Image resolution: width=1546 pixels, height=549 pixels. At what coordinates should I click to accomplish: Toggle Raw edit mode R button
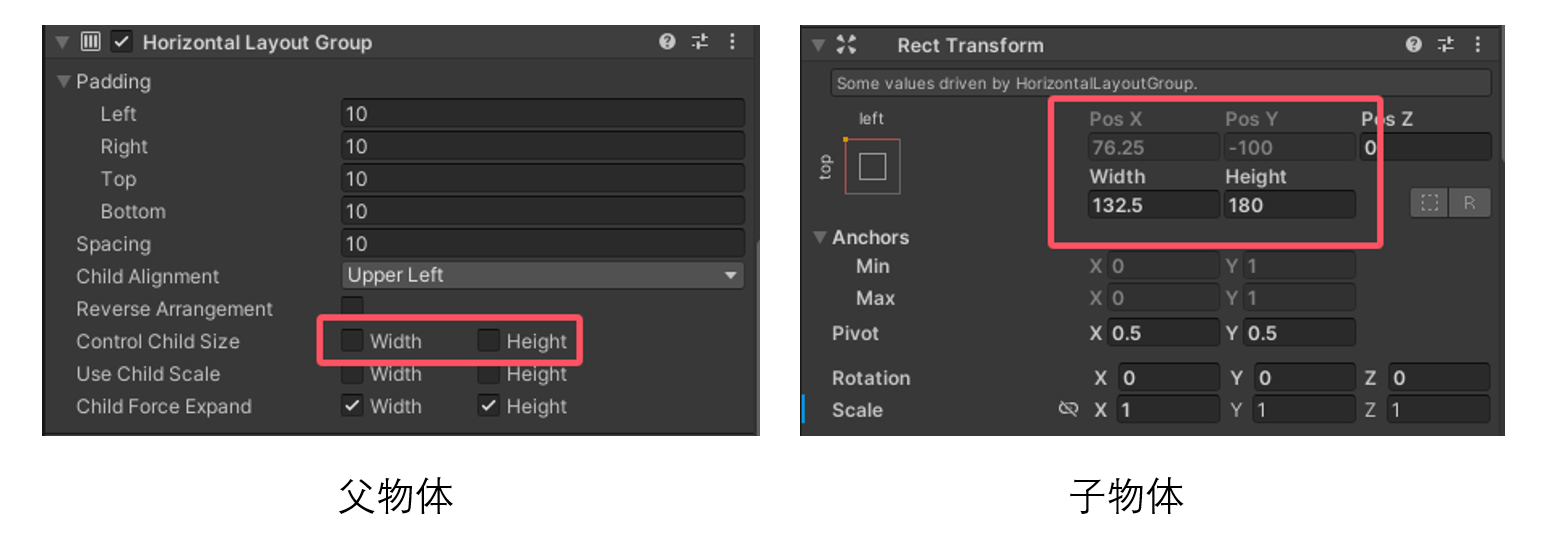1470,203
